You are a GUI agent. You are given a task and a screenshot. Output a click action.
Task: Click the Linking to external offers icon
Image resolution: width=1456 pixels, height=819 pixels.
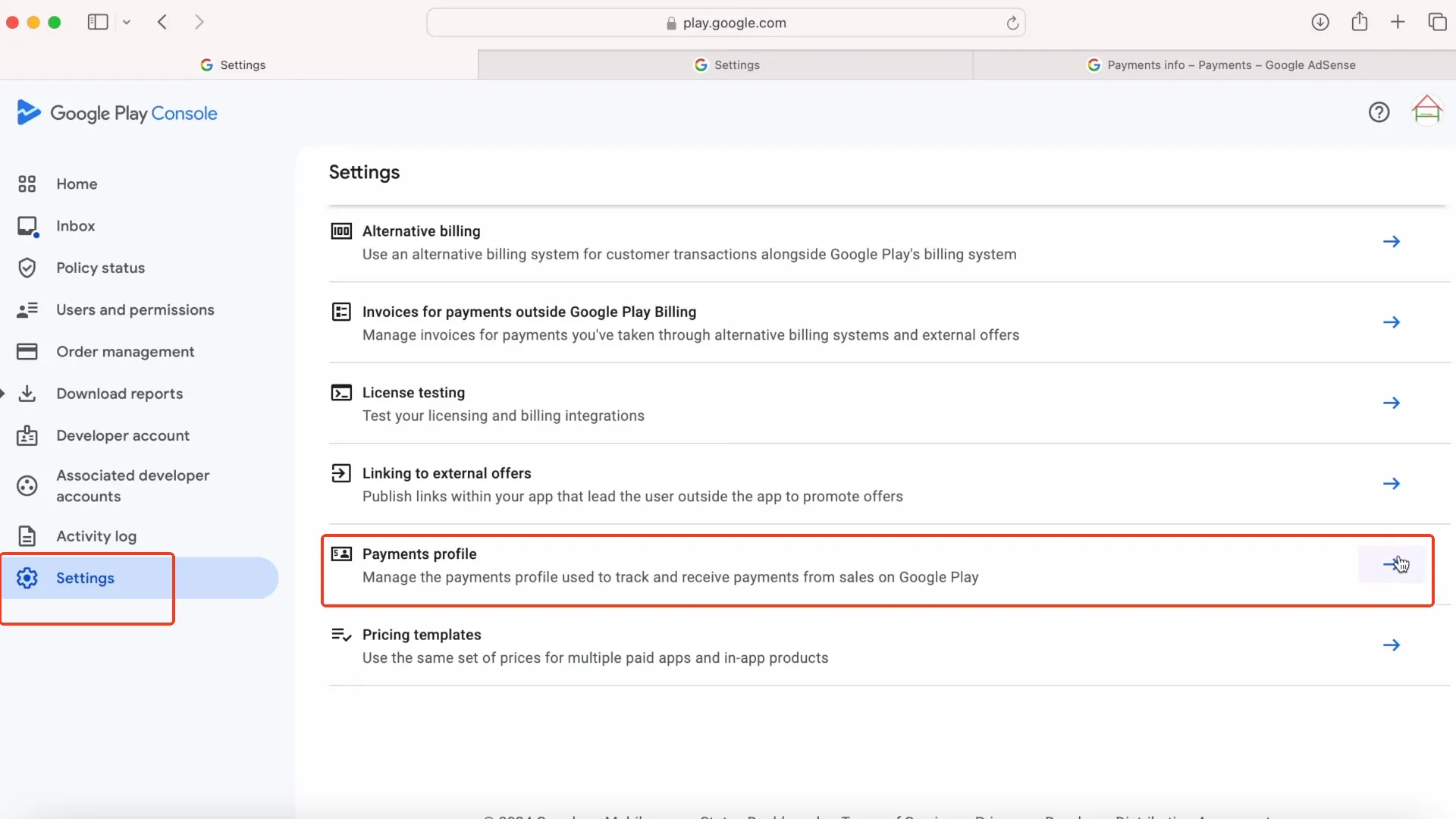point(341,473)
